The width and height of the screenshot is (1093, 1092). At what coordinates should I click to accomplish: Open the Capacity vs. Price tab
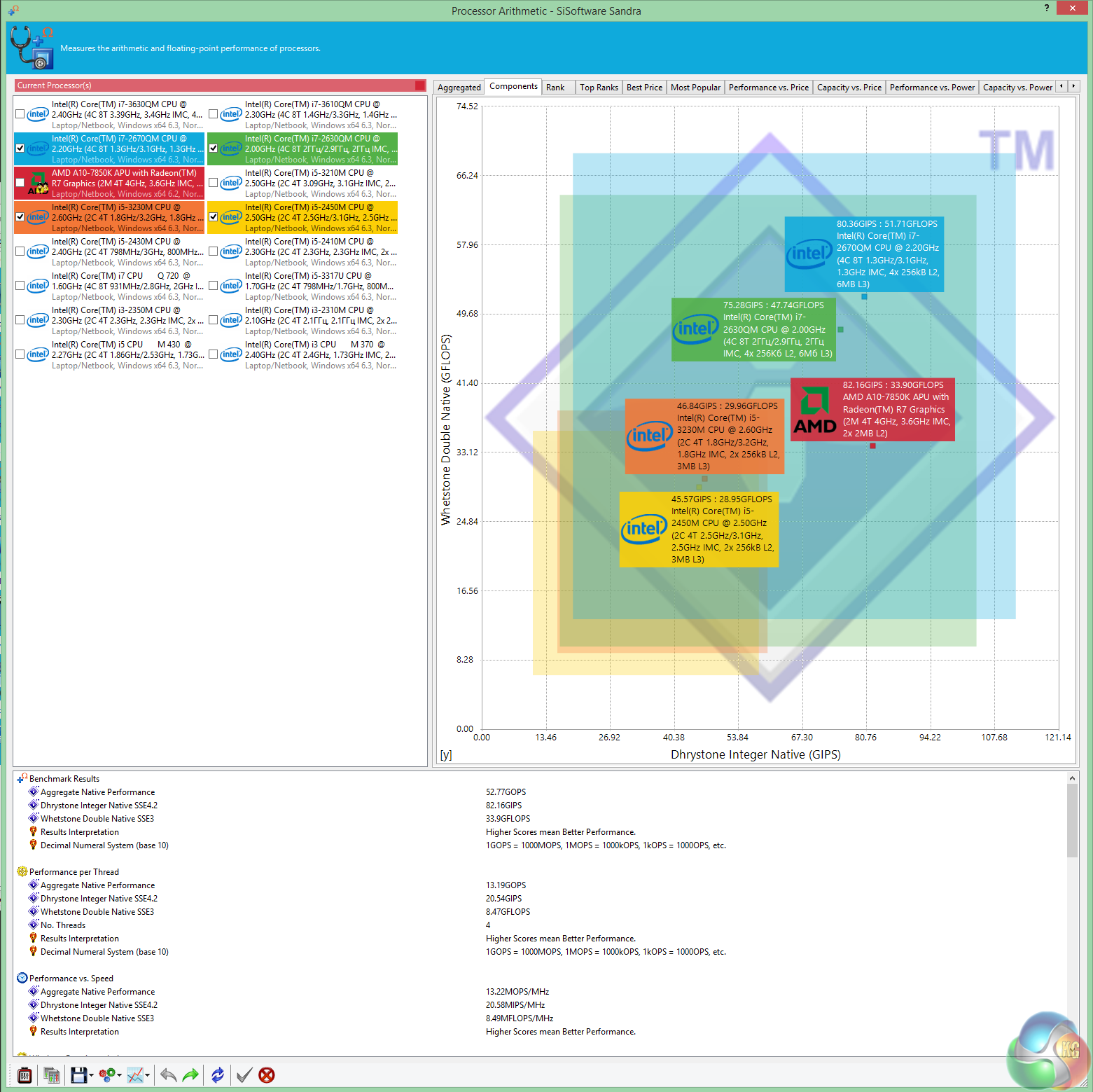pos(849,88)
